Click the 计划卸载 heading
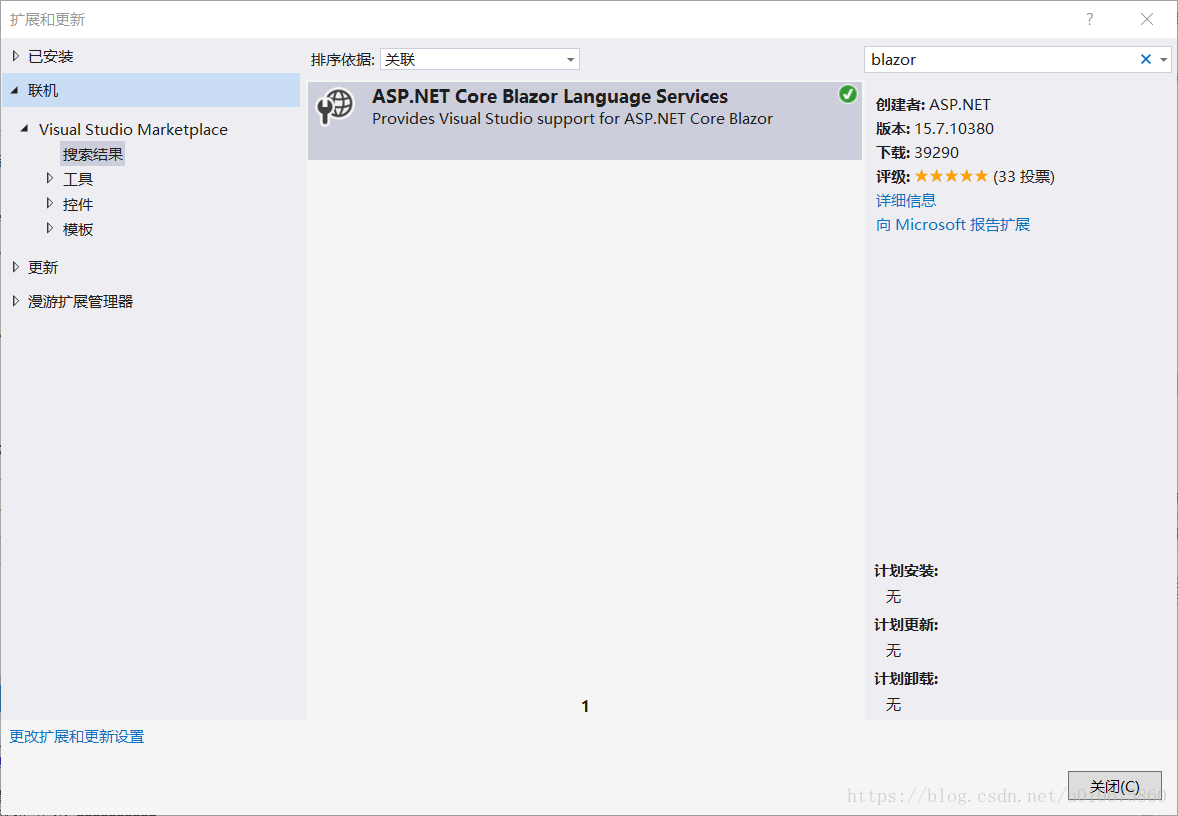The image size is (1178, 816). coord(906,679)
